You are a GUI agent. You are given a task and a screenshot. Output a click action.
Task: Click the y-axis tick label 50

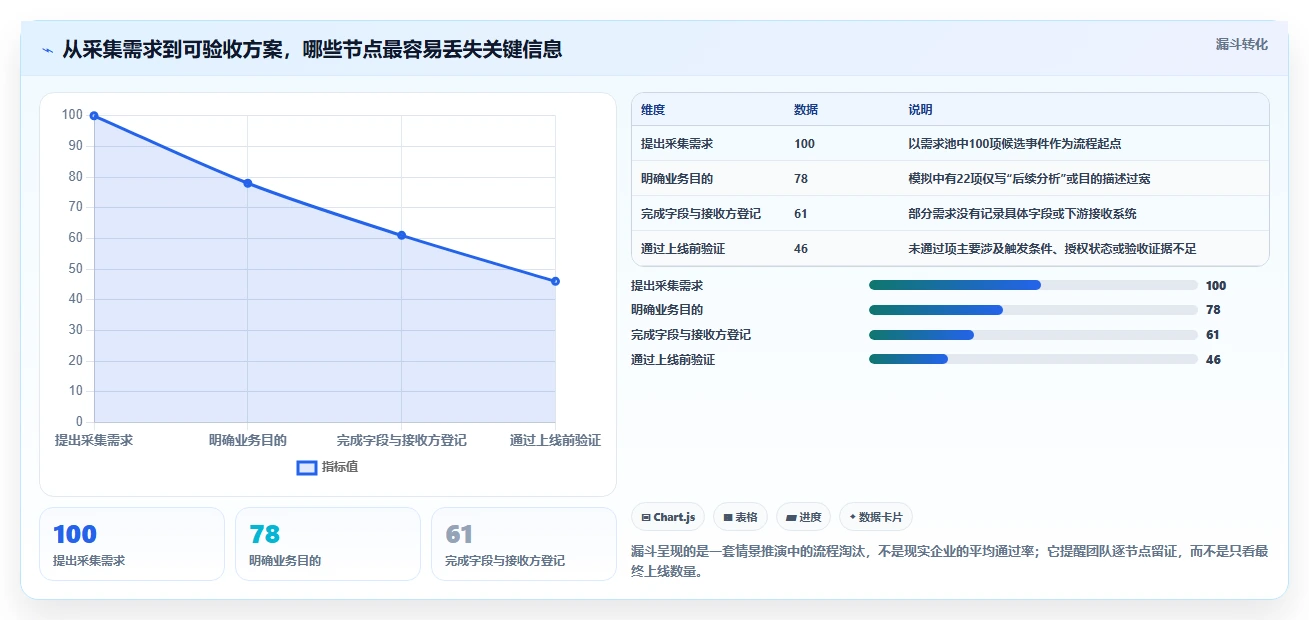pos(76,268)
